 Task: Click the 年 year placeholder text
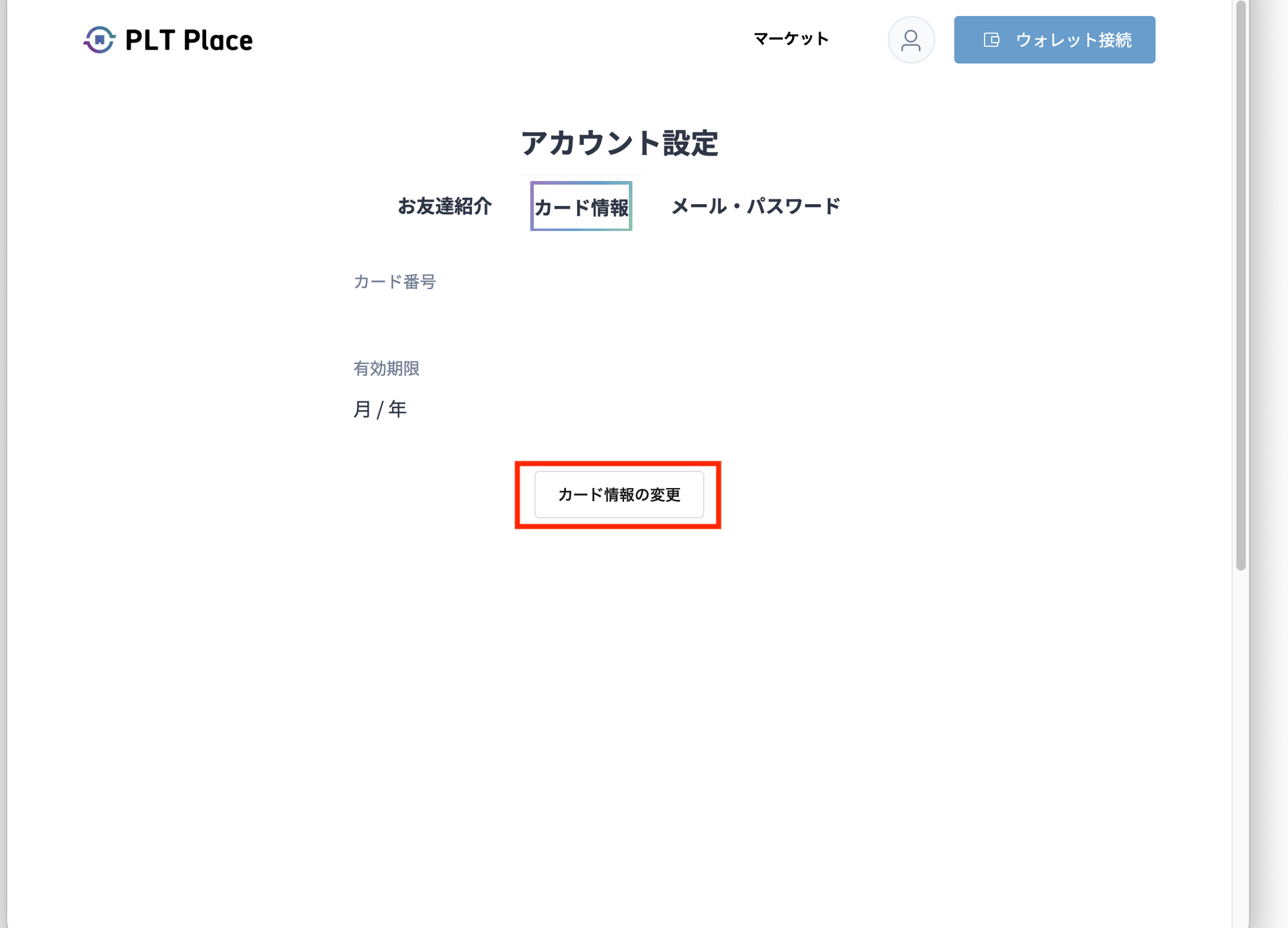click(x=397, y=410)
